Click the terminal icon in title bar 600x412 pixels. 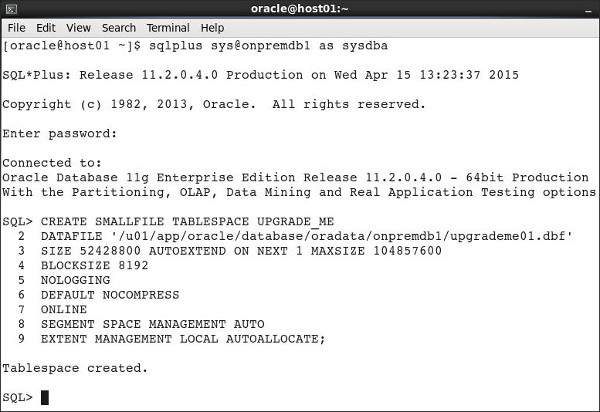11,9
